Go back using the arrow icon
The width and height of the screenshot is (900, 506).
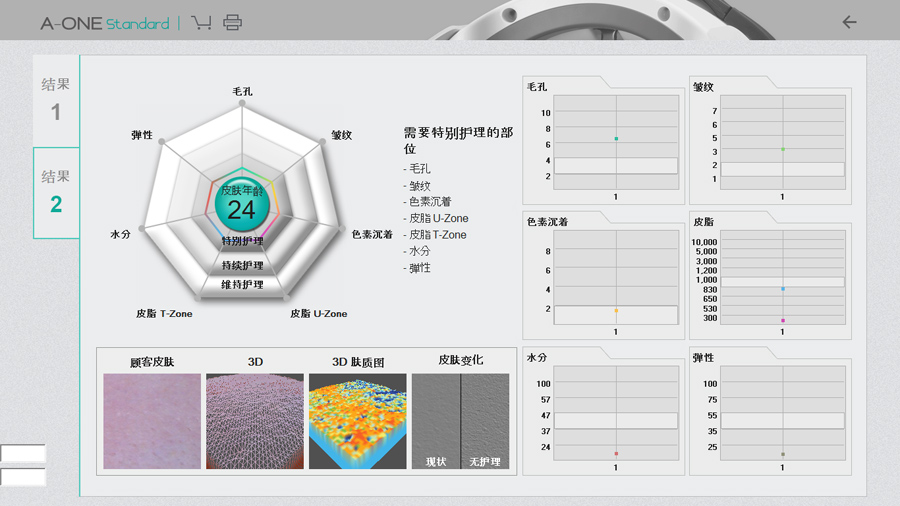tap(849, 22)
